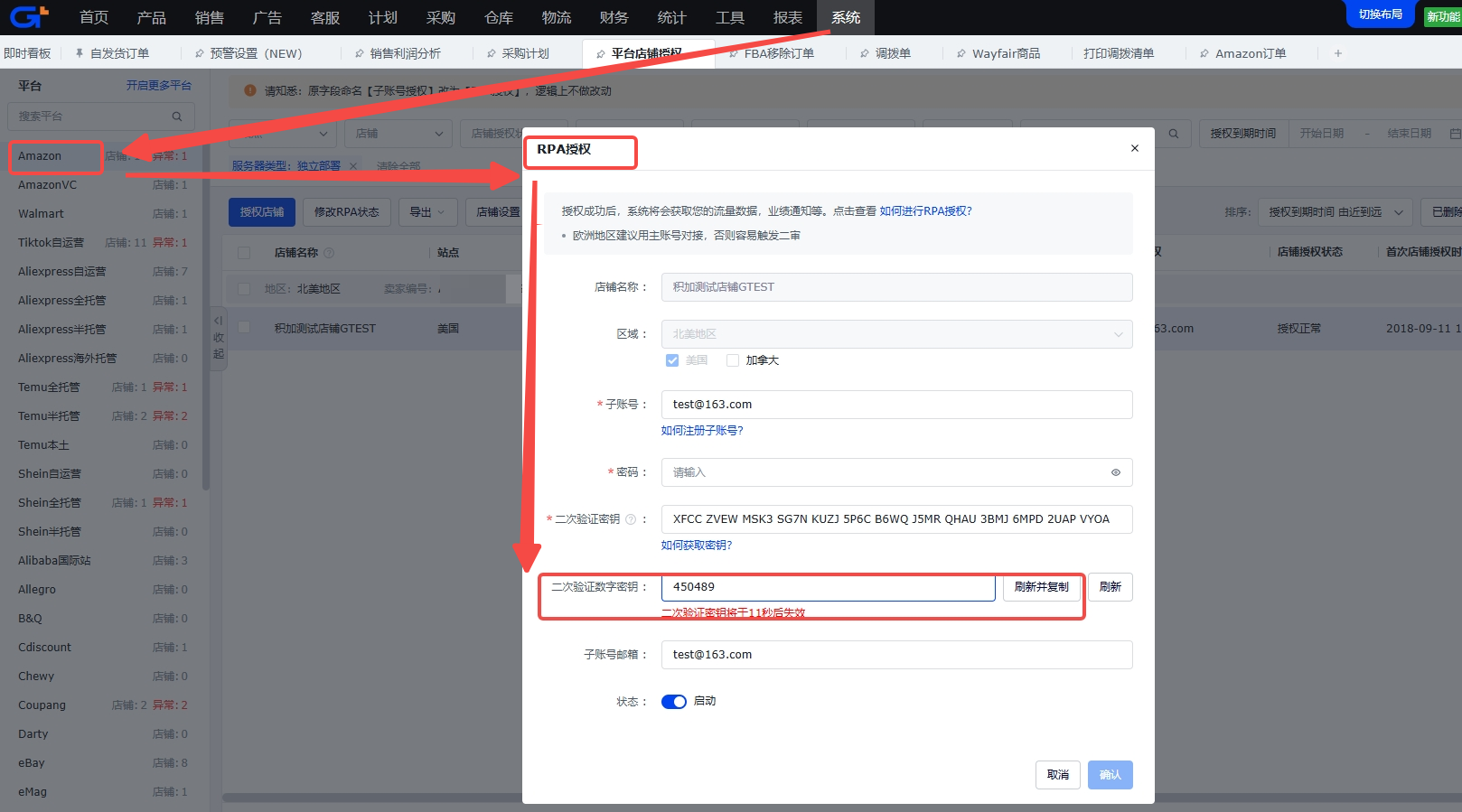Image resolution: width=1462 pixels, height=812 pixels.
Task: Click the pin icon on 调拨单 tab
Action: (x=865, y=53)
